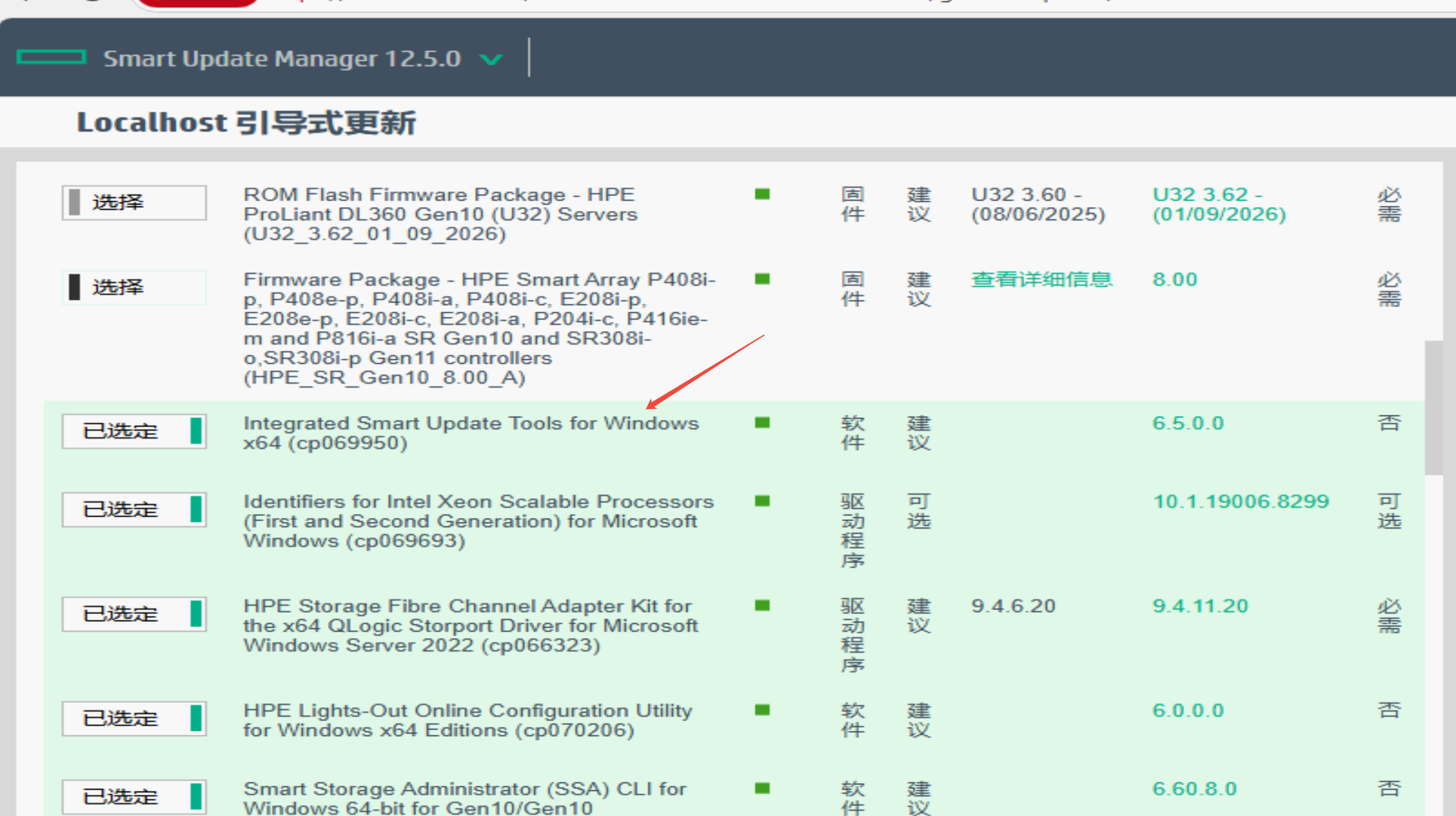1456x816 pixels.
Task: Open 查看详细信息 link for Smart Array firmware
Action: [x=1041, y=279]
